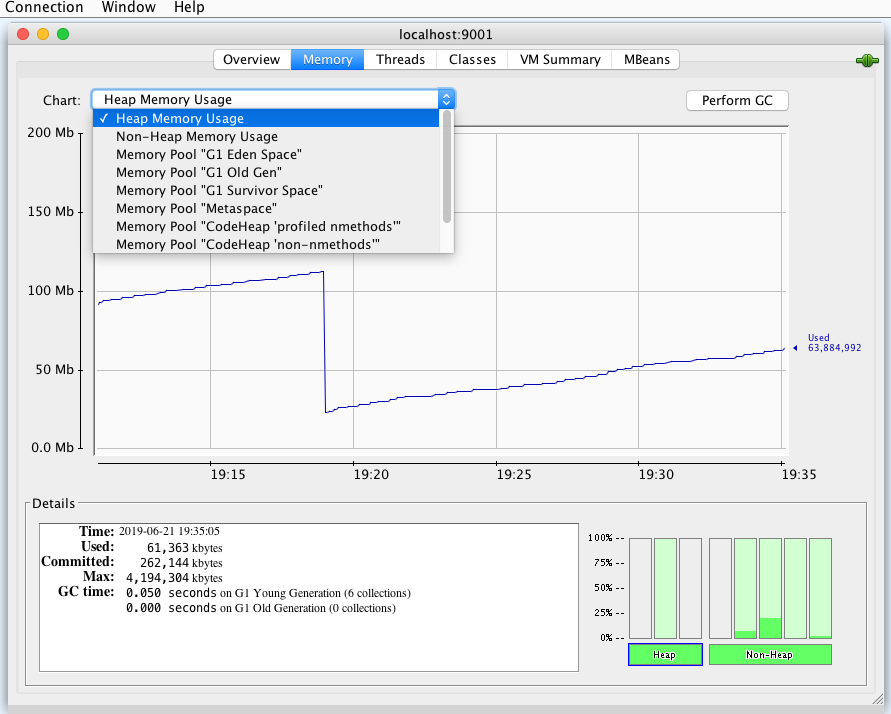Click the green Non-Heap label button
Image resolution: width=891 pixels, height=714 pixels.
coord(770,655)
